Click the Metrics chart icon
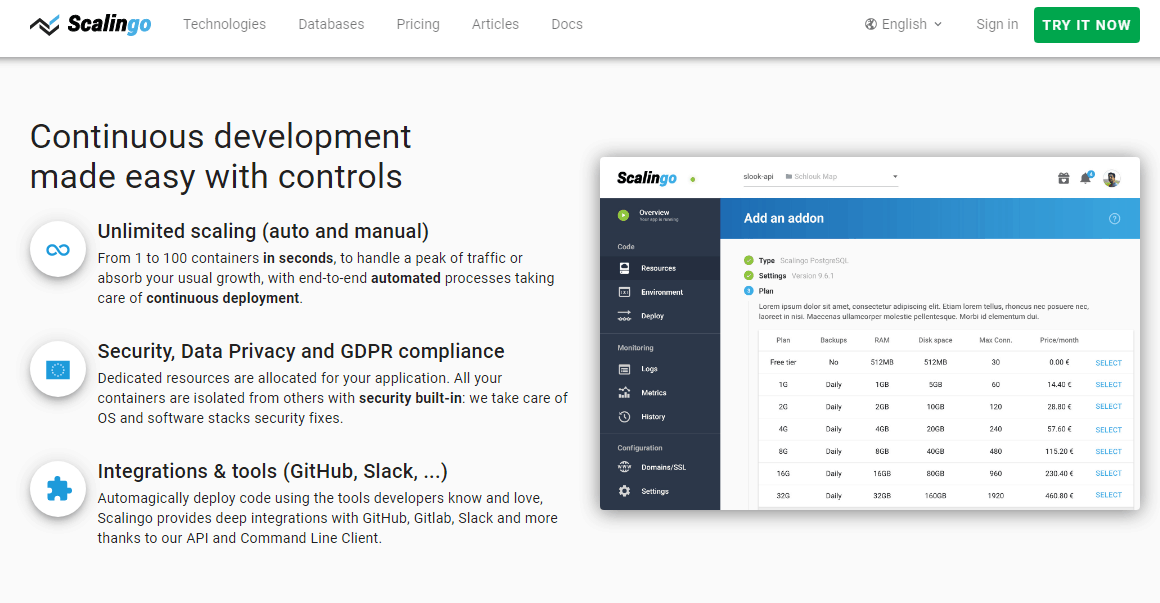Image resolution: width=1160 pixels, height=603 pixels. [x=624, y=393]
